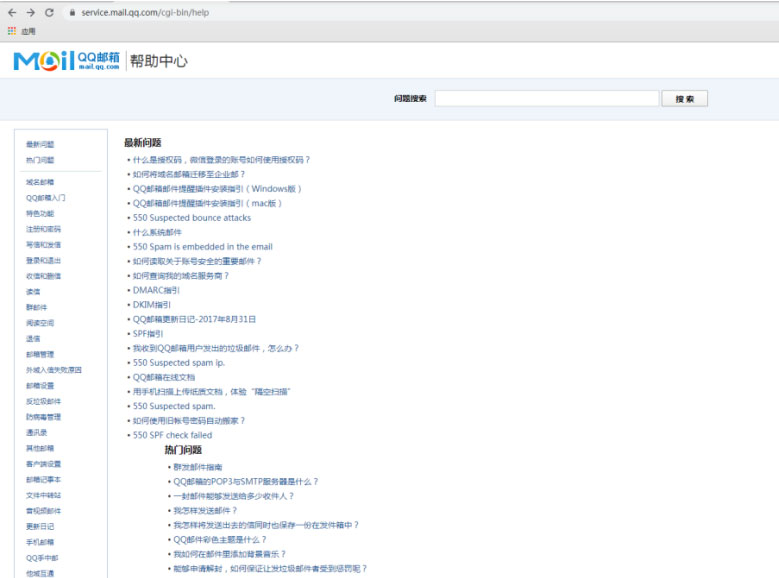The height and width of the screenshot is (578, 779).
Task: Open the 群发邮件指南 link under 热门问题
Action: (x=197, y=467)
